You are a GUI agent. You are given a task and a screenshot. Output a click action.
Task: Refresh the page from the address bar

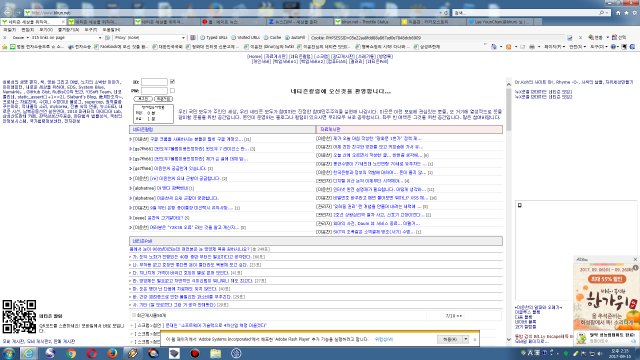(446, 13)
